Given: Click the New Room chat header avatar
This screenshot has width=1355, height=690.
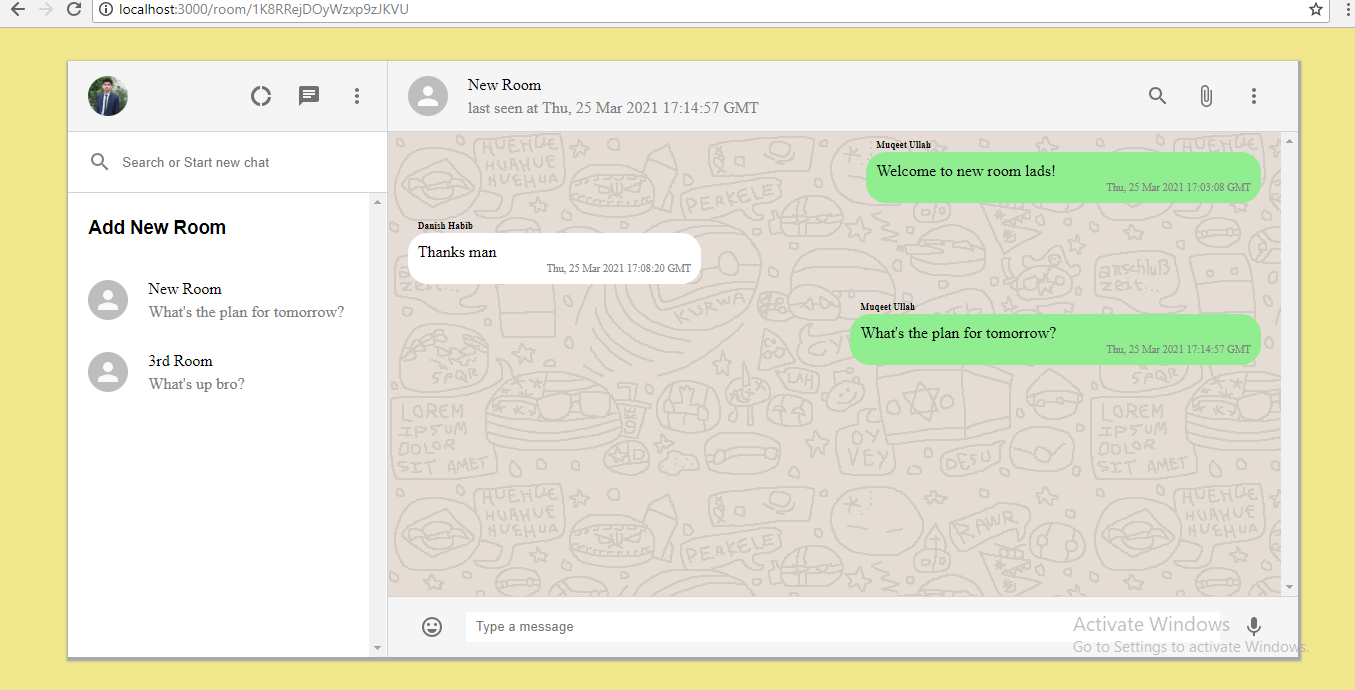Looking at the screenshot, I should point(427,95).
